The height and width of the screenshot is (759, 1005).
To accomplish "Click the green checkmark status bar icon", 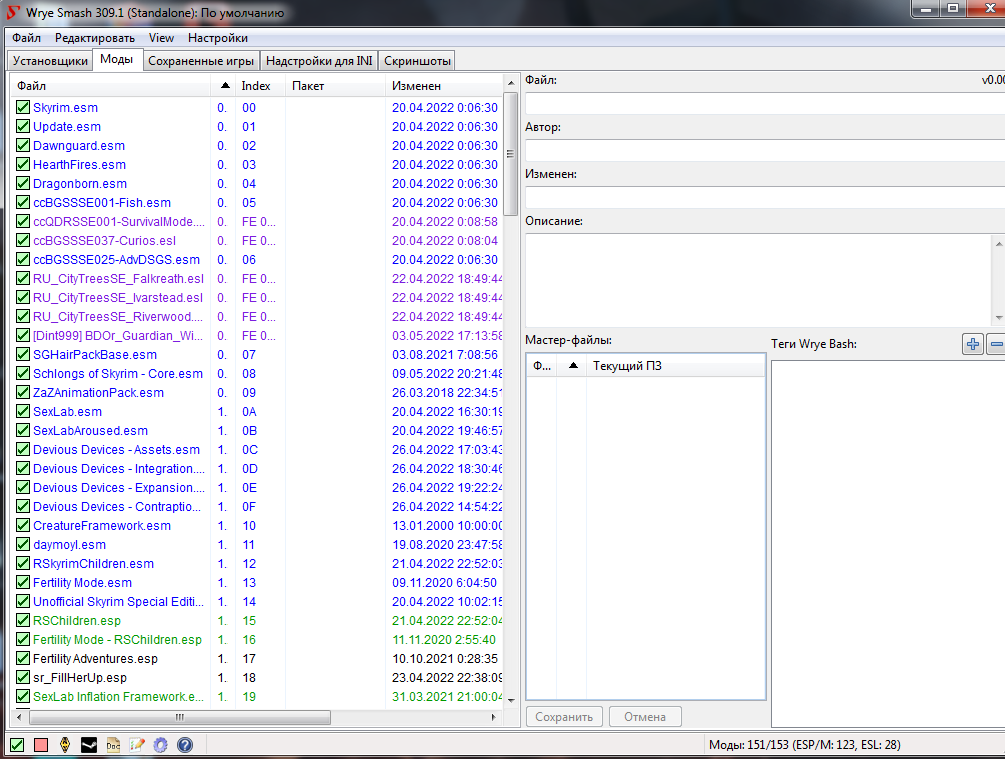I will pyautogui.click(x=17, y=745).
